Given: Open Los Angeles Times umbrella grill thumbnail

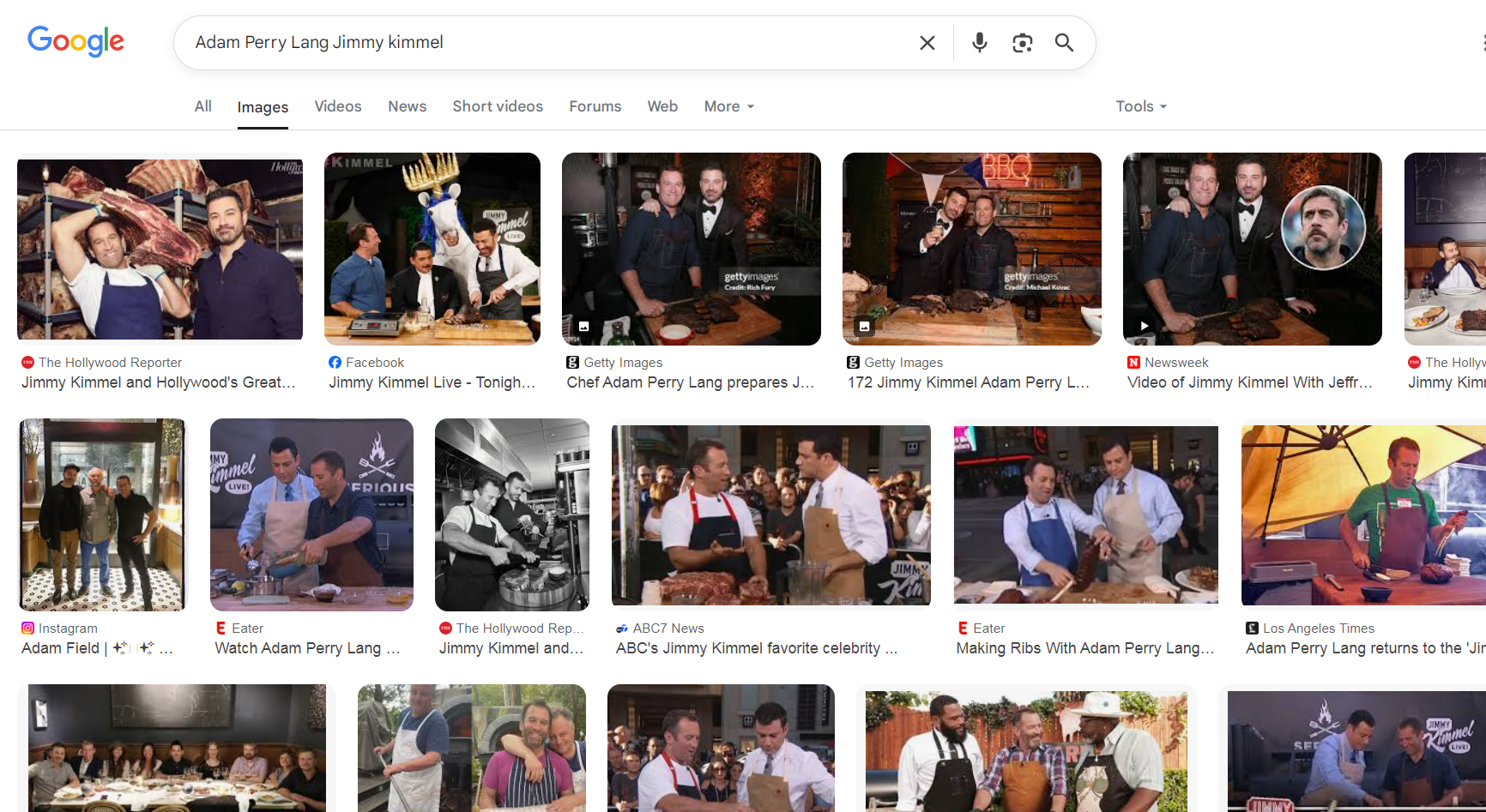Looking at the screenshot, I should coord(1363,514).
